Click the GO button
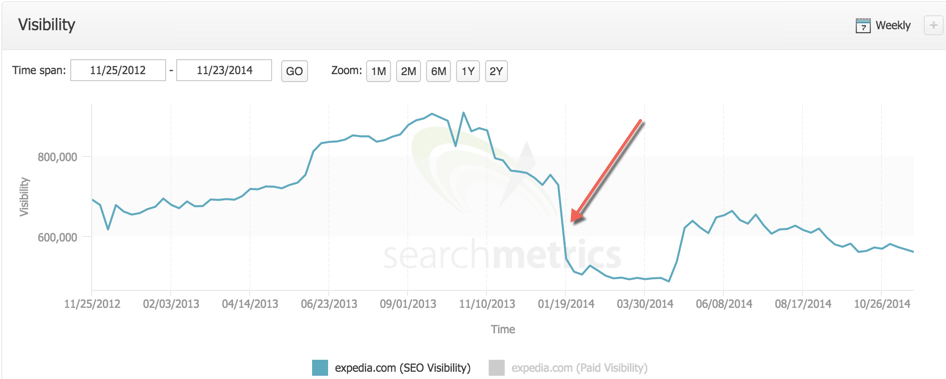The width and height of the screenshot is (946, 379). pyautogui.click(x=294, y=71)
